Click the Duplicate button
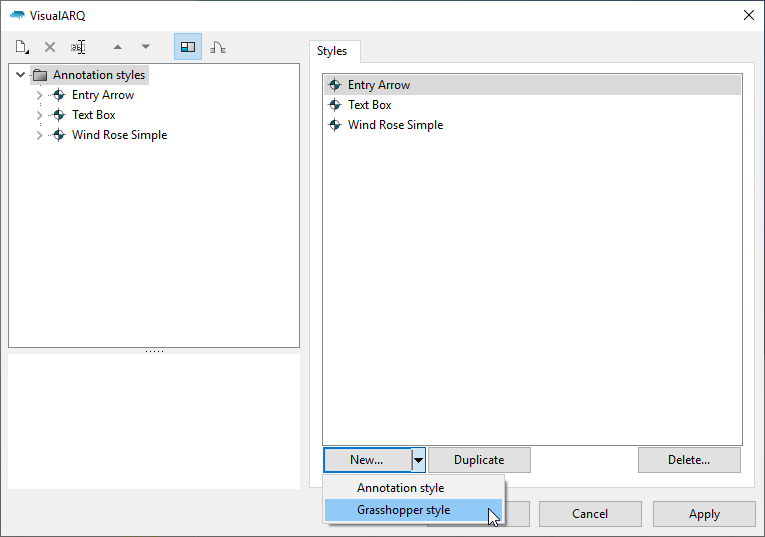 click(x=479, y=460)
